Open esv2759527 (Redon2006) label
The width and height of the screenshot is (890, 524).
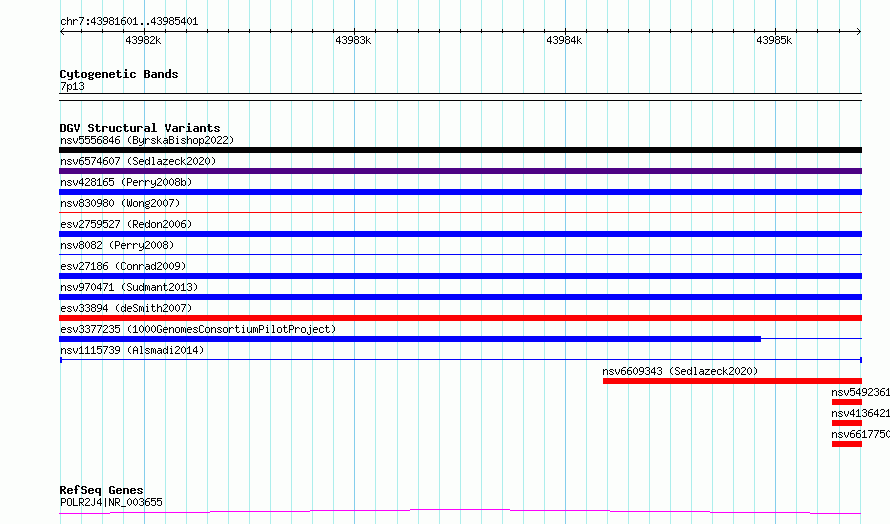point(126,224)
